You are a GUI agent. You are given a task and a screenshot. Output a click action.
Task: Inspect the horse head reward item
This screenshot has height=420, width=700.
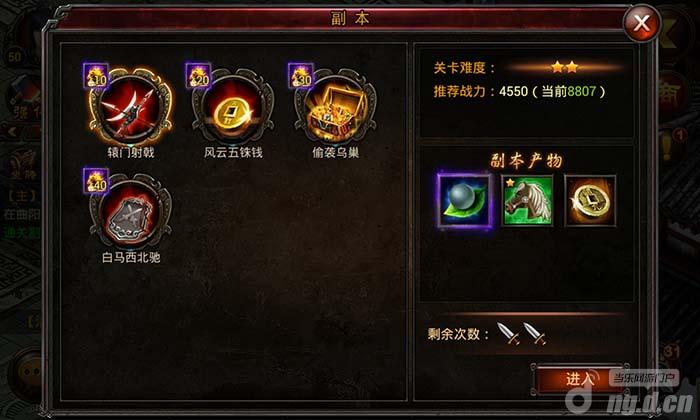pos(527,201)
